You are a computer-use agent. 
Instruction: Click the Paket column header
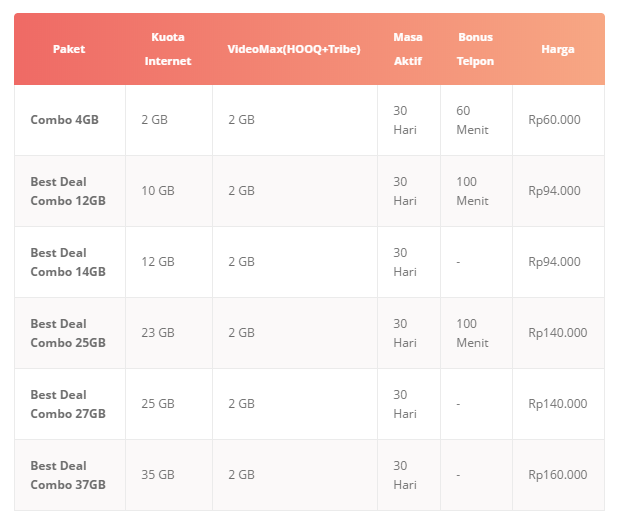(69, 49)
